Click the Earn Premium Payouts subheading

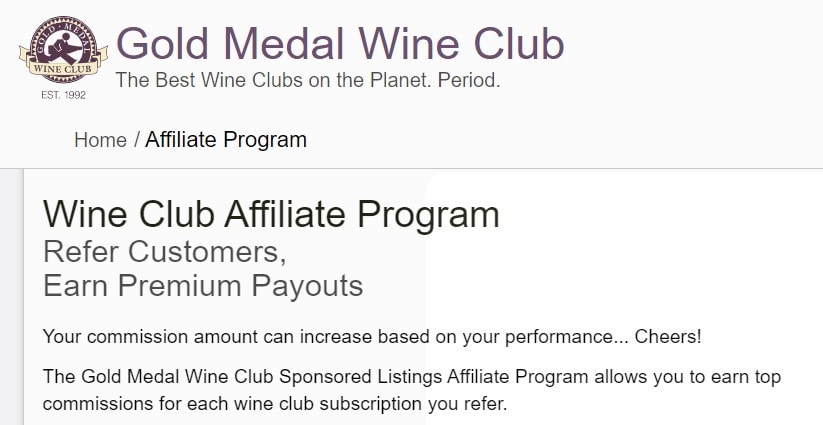coord(203,286)
